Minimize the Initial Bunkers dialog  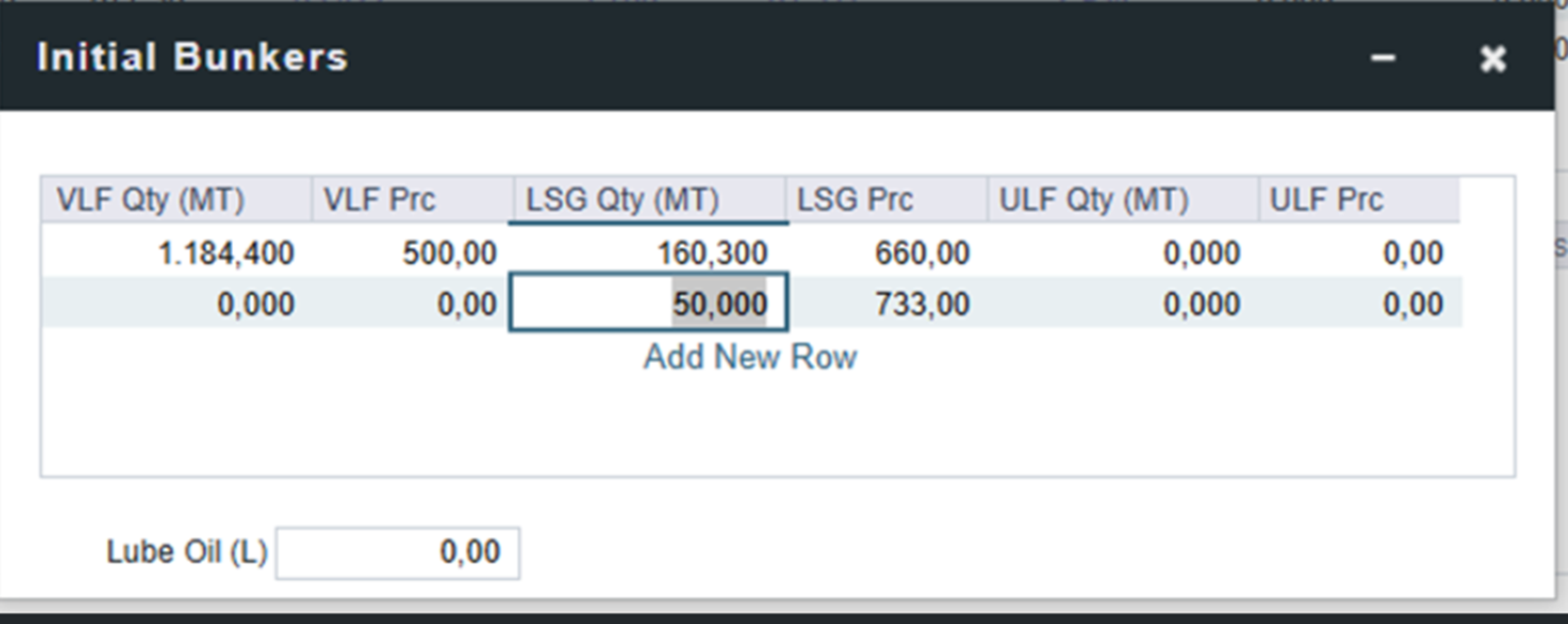coord(1383,59)
